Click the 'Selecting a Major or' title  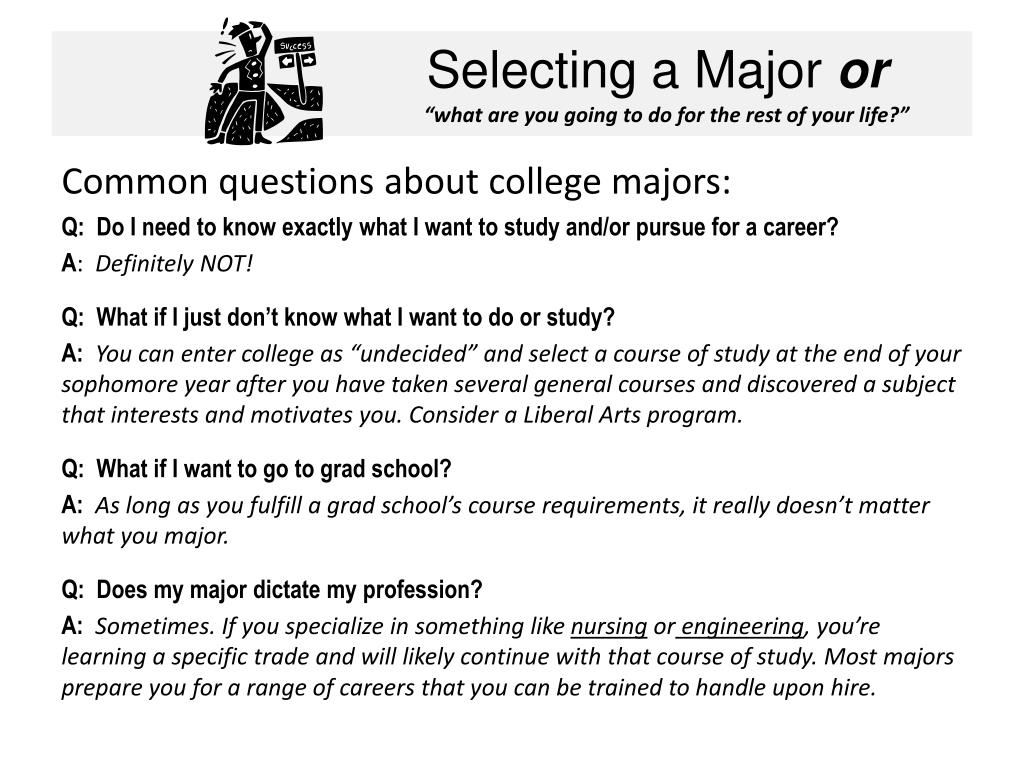(658, 71)
